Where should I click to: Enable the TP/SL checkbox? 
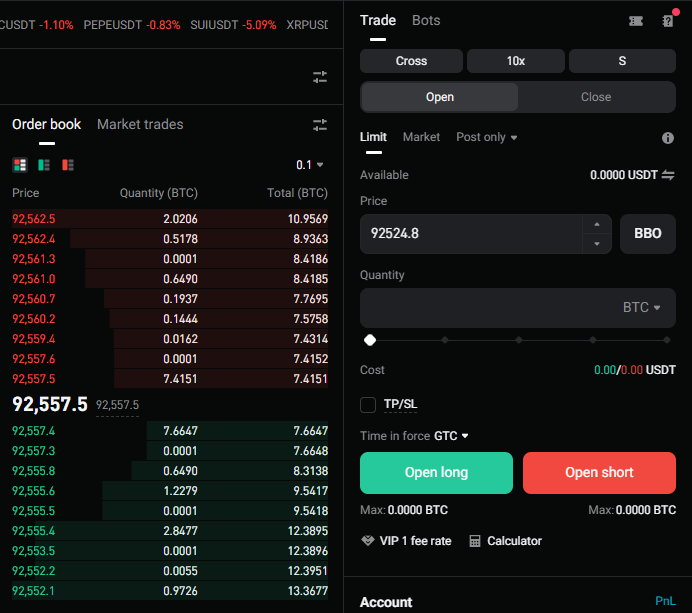pyautogui.click(x=368, y=404)
